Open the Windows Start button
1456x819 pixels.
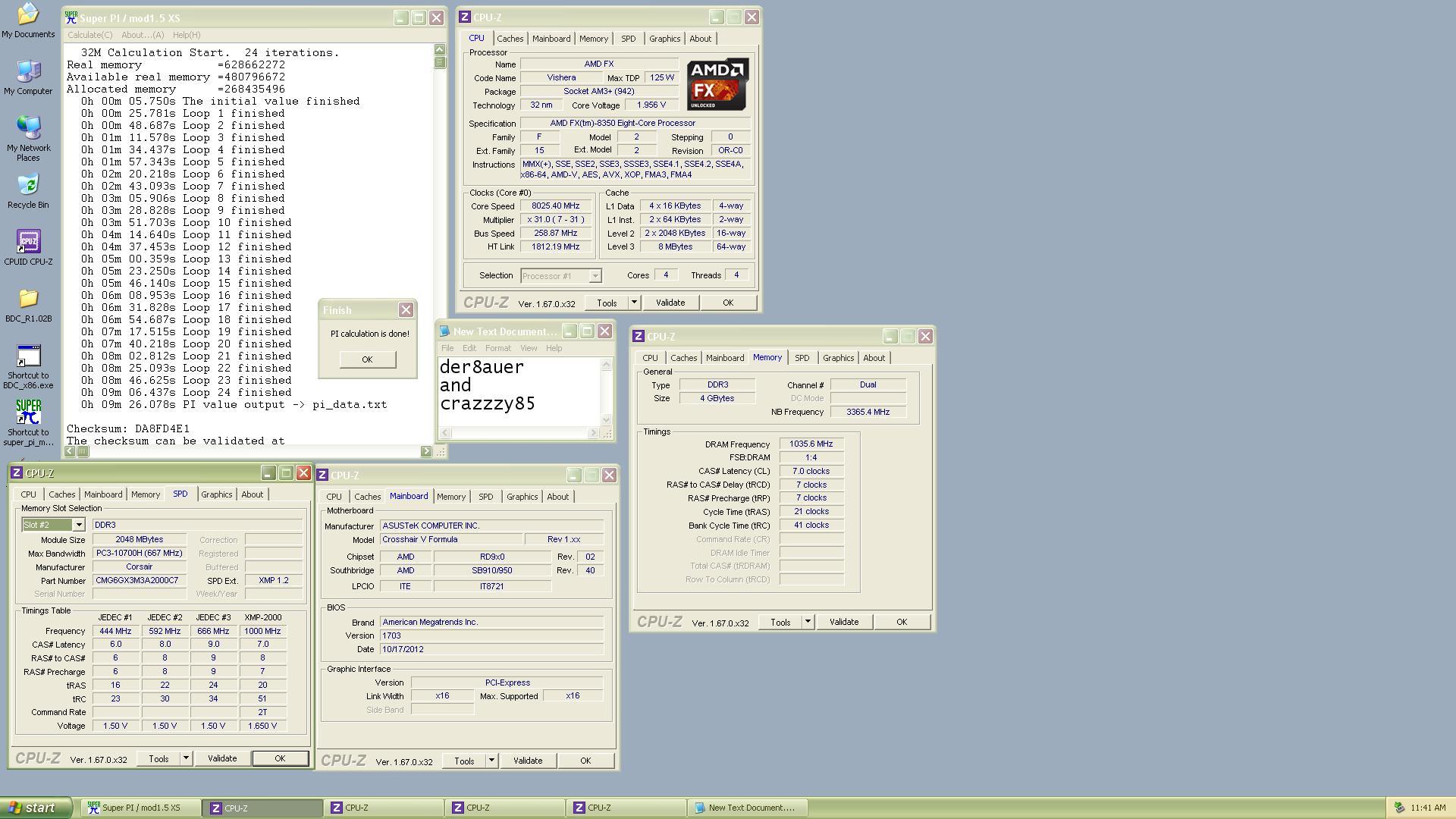pos(36,808)
